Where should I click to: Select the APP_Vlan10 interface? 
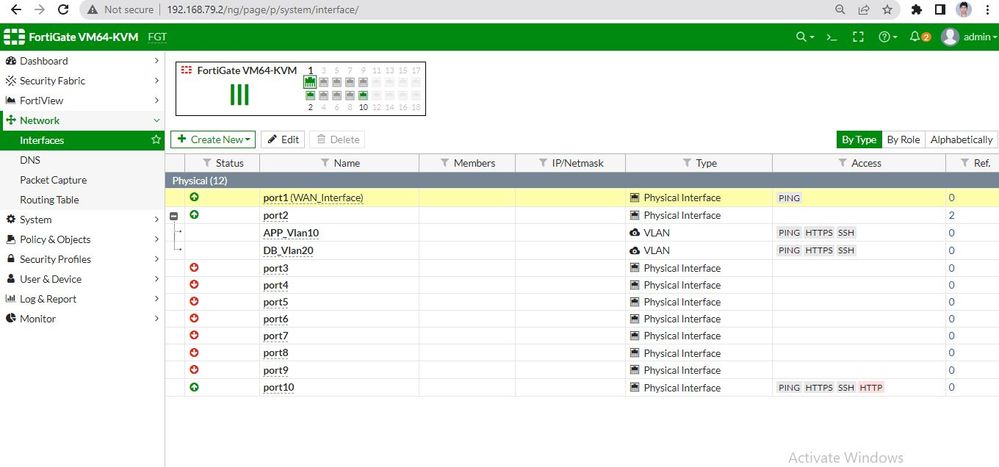[x=291, y=233]
